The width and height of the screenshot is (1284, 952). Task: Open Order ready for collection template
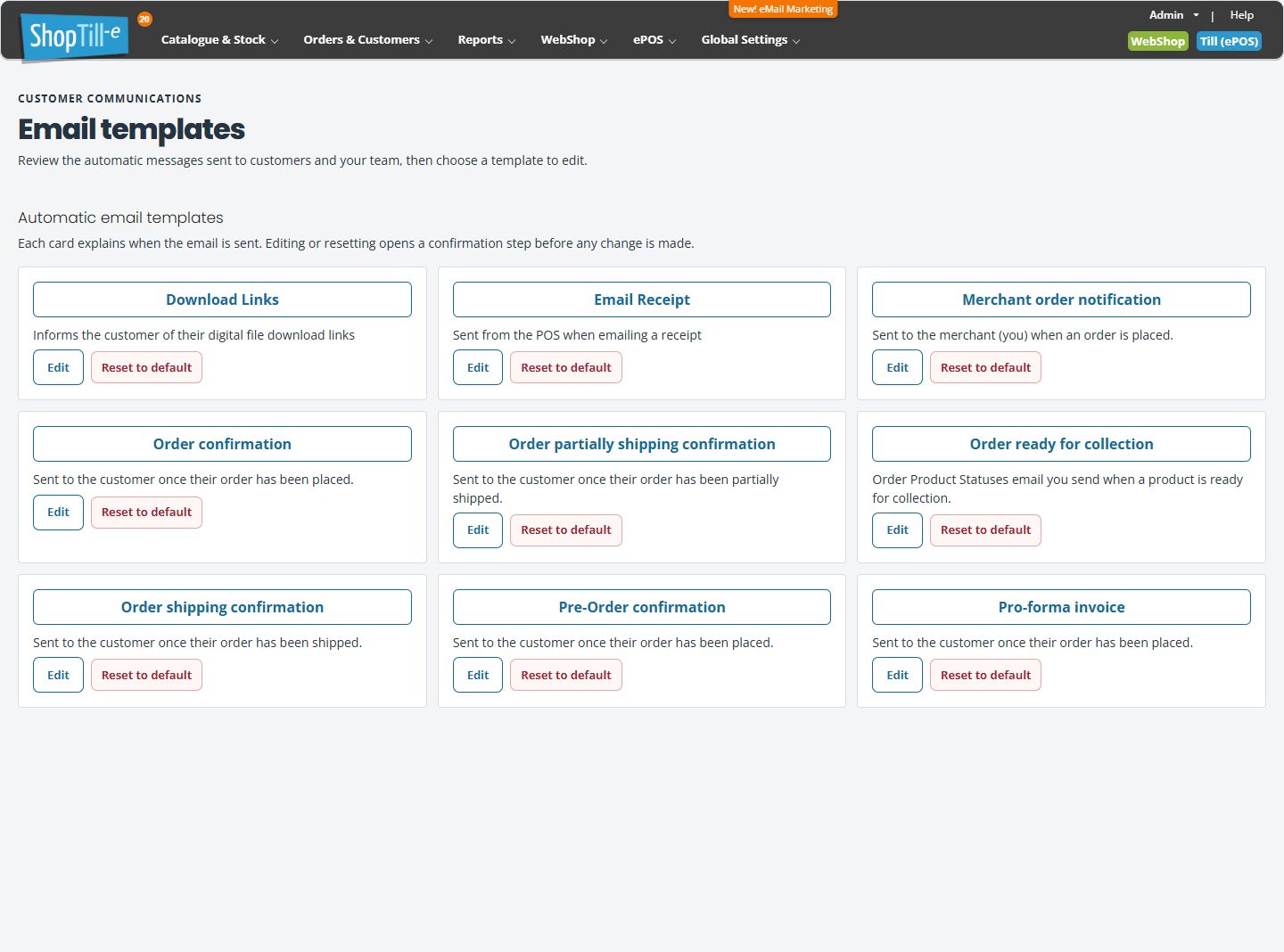[x=1061, y=444]
